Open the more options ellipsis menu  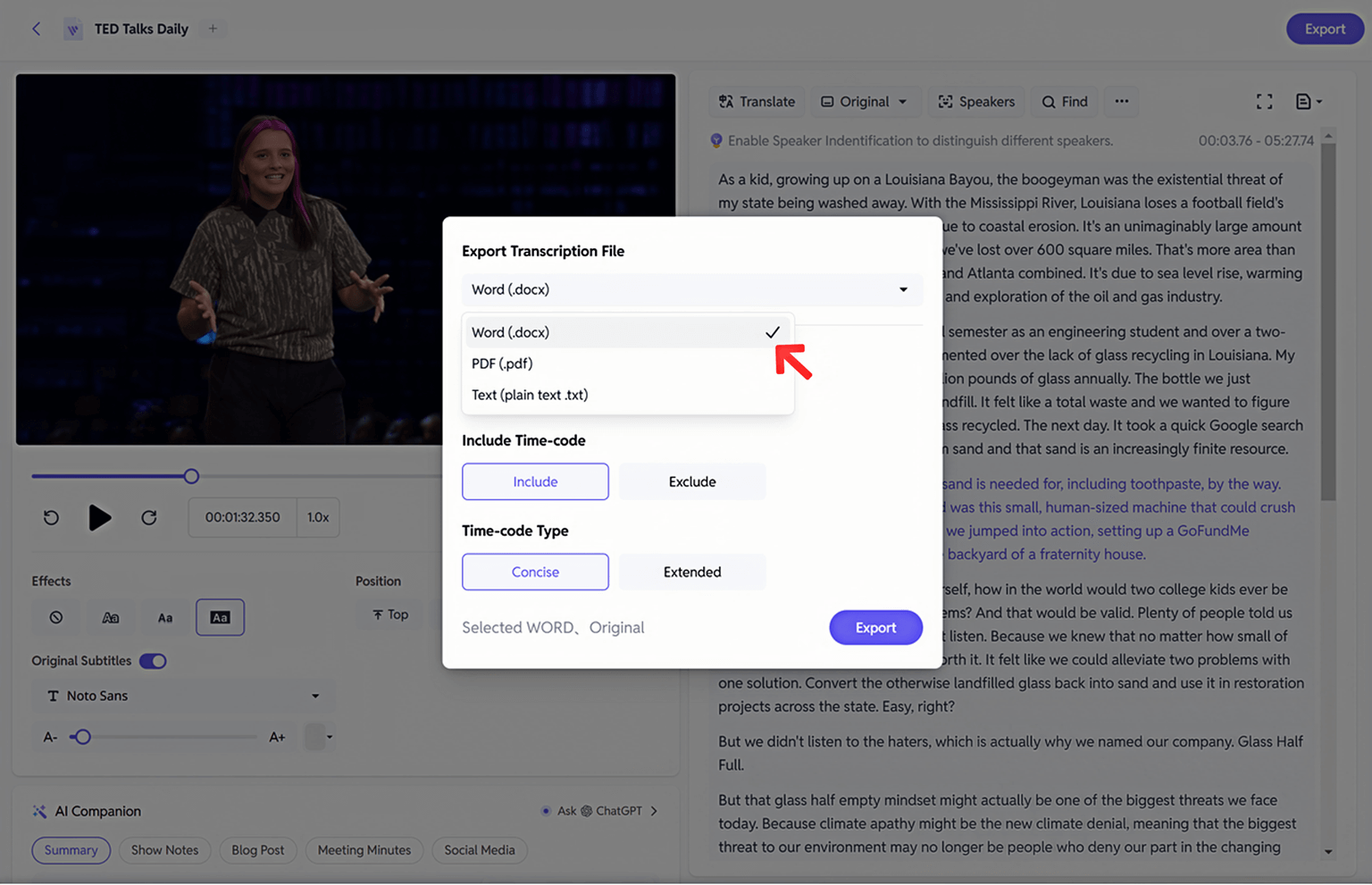[x=1122, y=101]
